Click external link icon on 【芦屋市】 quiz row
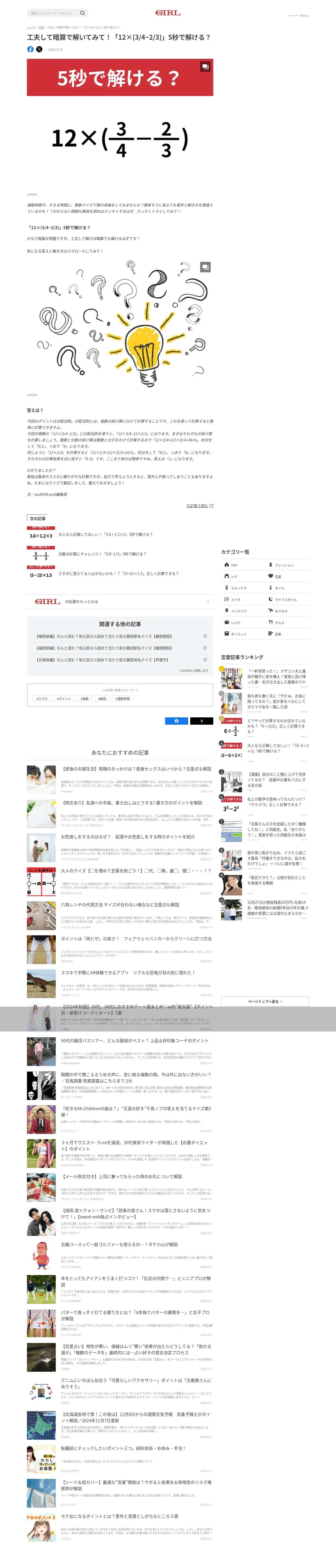 (205, 660)
